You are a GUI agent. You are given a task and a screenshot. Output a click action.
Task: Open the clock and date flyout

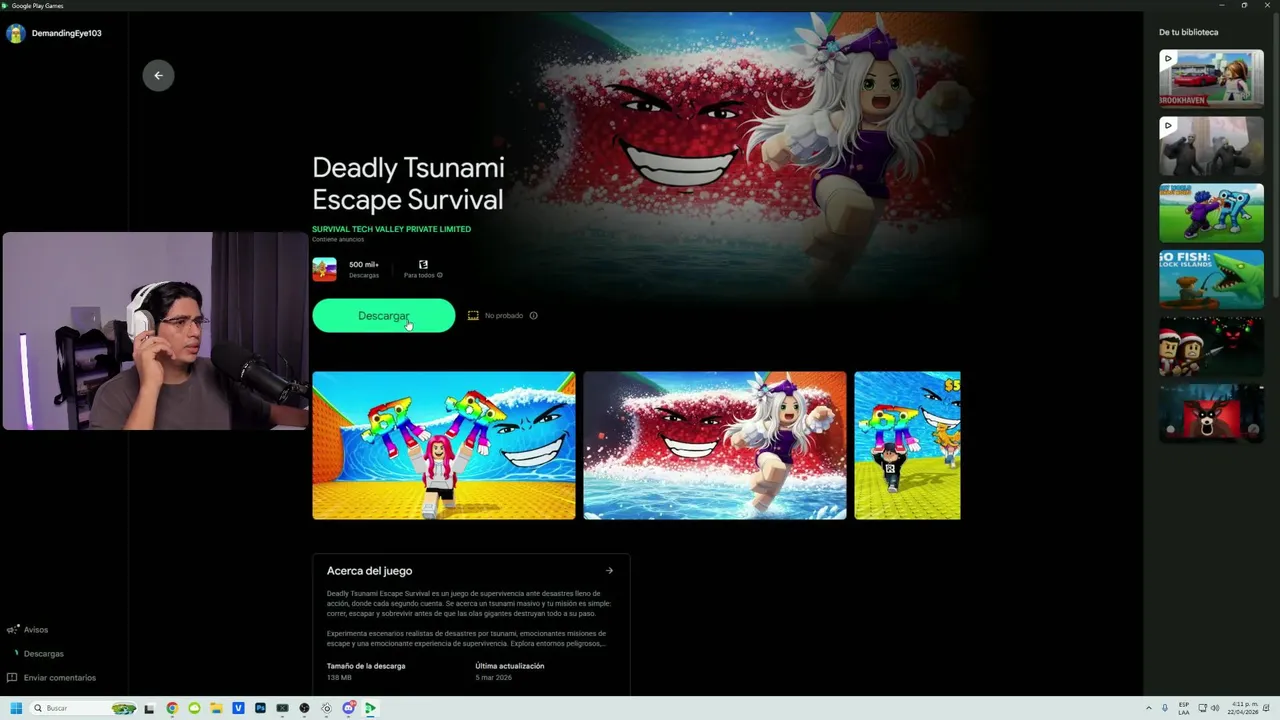point(1243,708)
